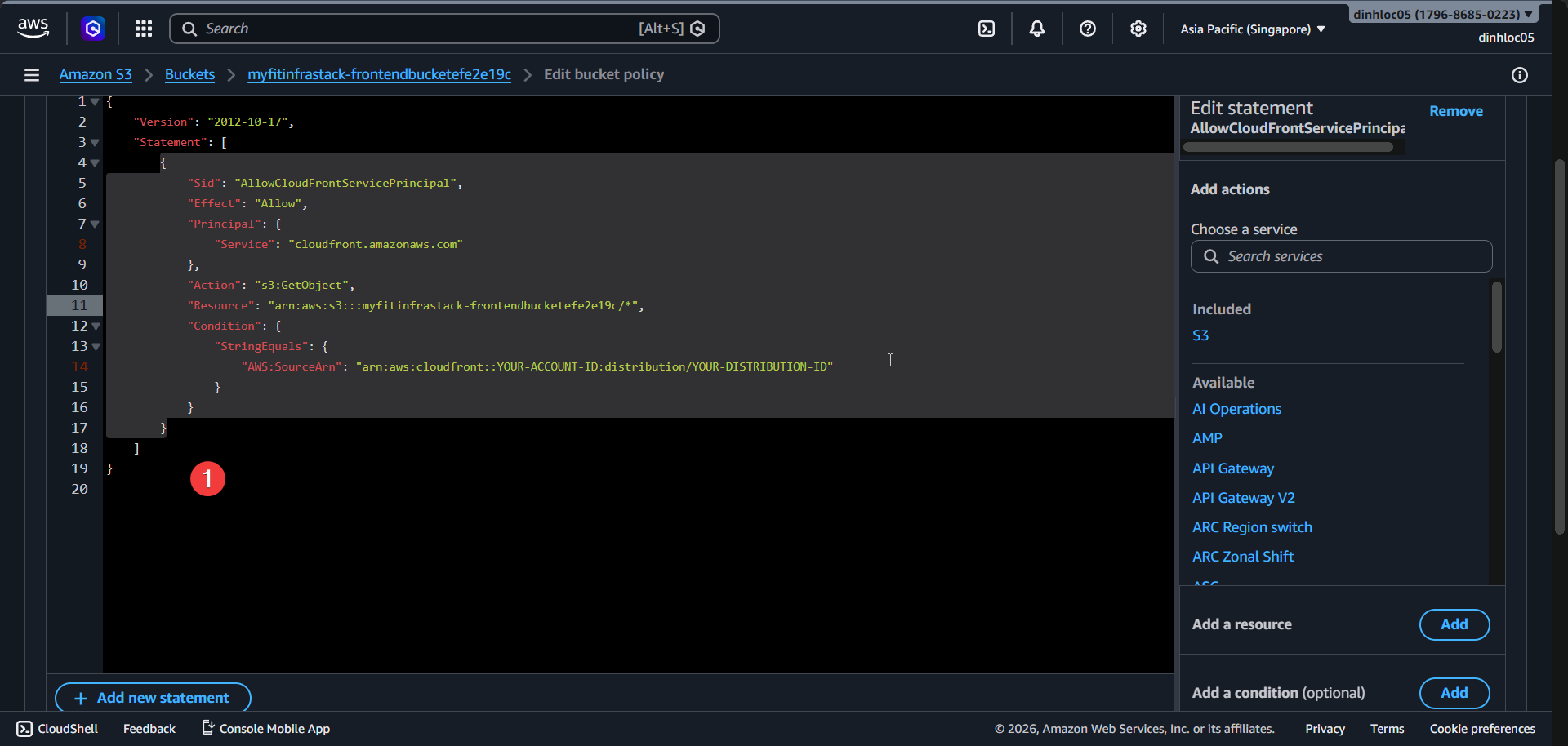Collapse the Condition block fold at line 12

point(96,326)
